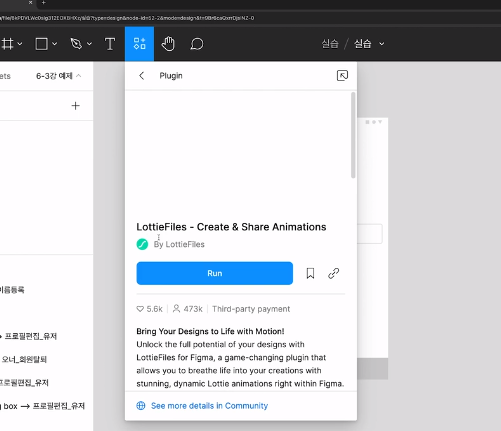Image resolution: width=501 pixels, height=431 pixels.
Task: Click the Bring Your Designs to Life heading
Action: [210, 331]
